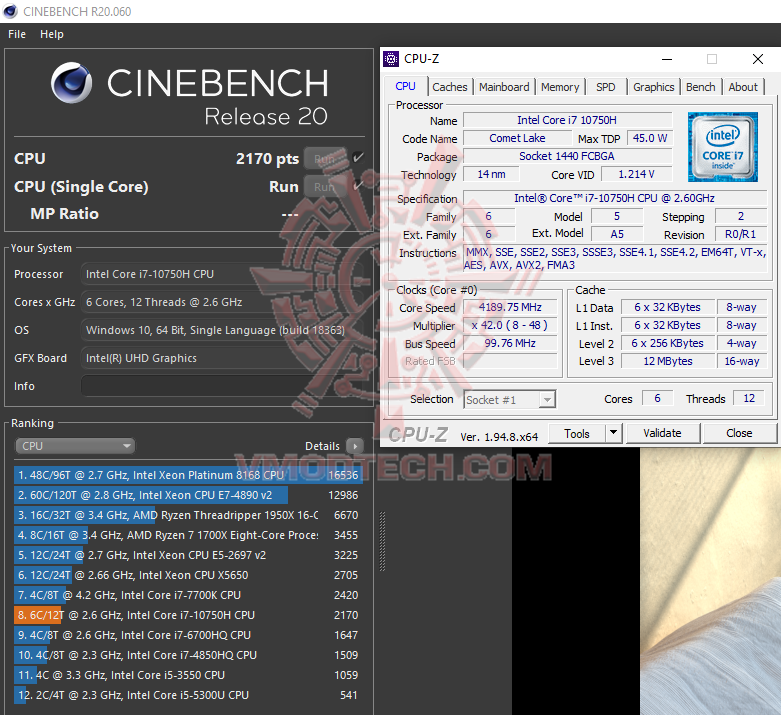Close the CPU-Z window with X
Image resolution: width=781 pixels, height=715 pixels.
pyautogui.click(x=758, y=59)
